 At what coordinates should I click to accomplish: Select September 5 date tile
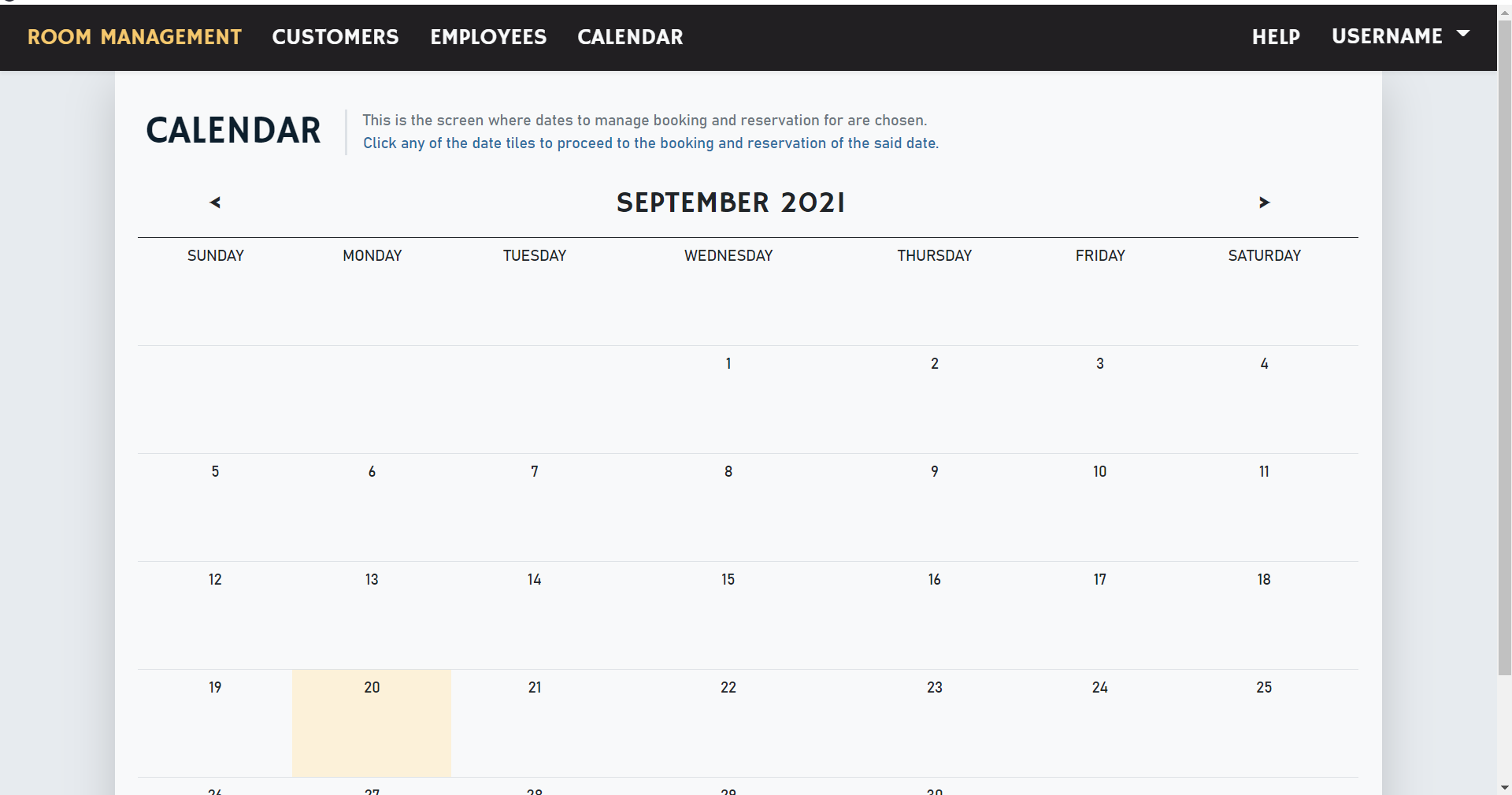tap(215, 507)
